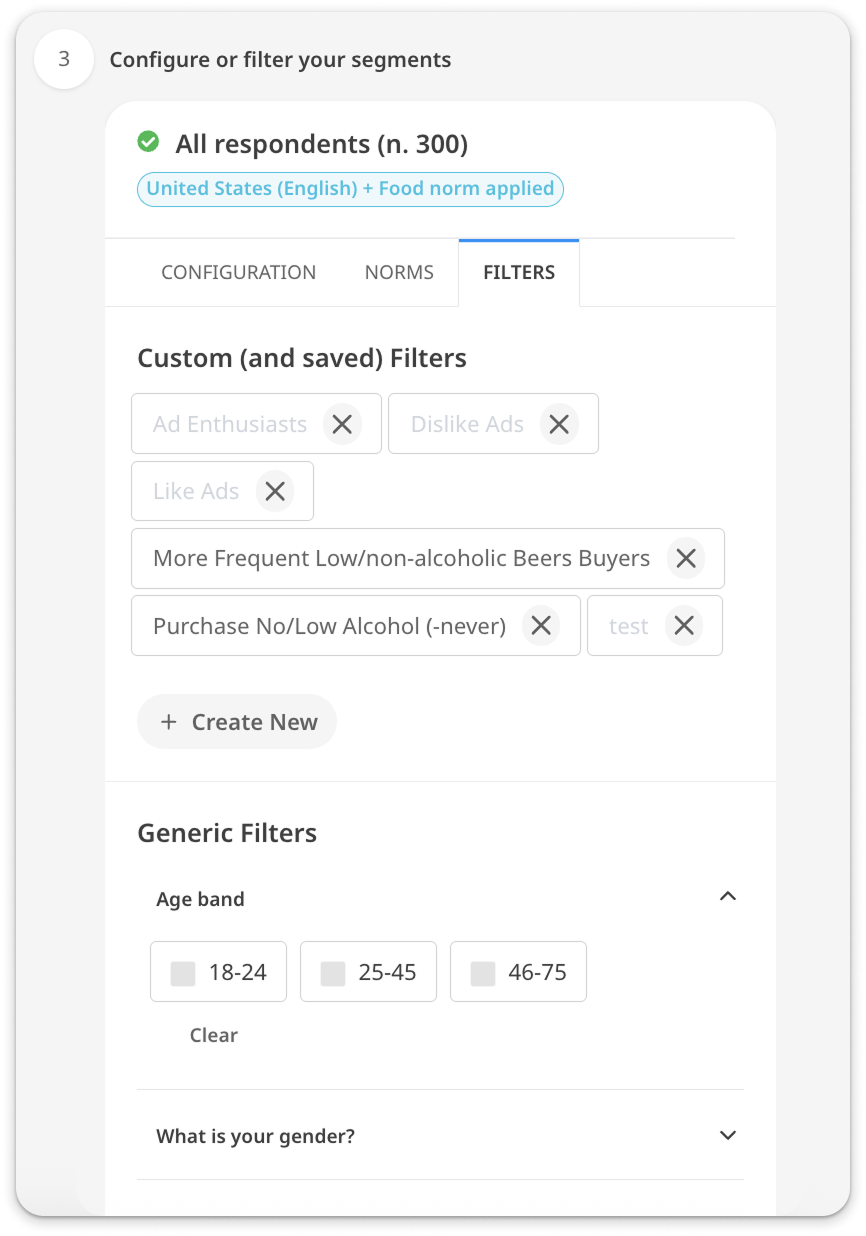Open the Configuration tab
Screen dimensions: 866x1236
[x=238, y=272]
